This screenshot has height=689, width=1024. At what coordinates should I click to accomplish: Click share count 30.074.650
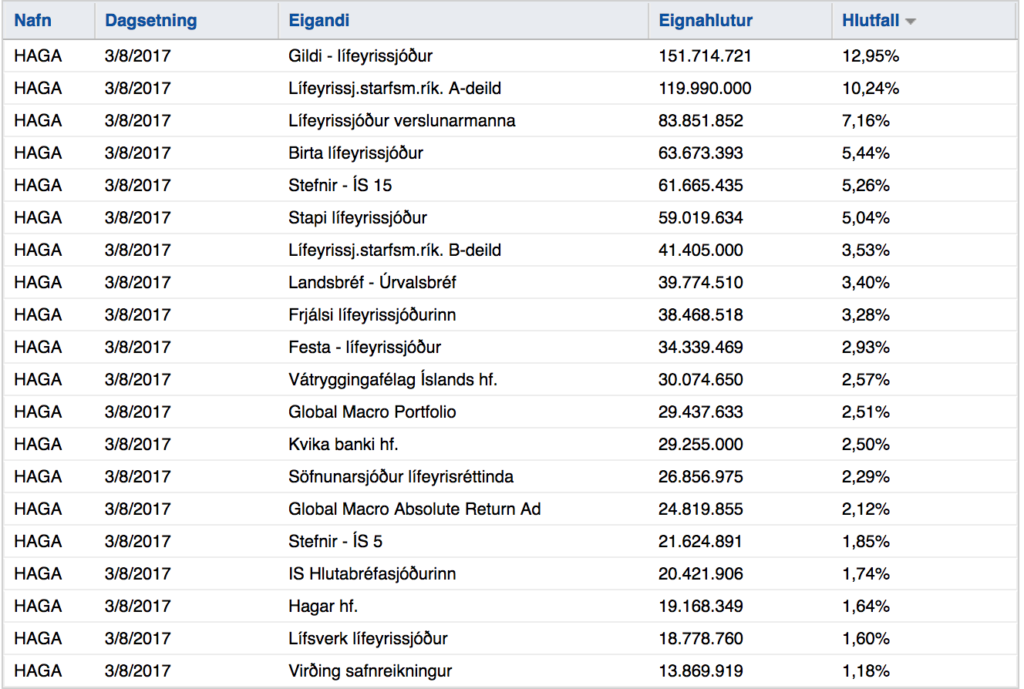[700, 379]
